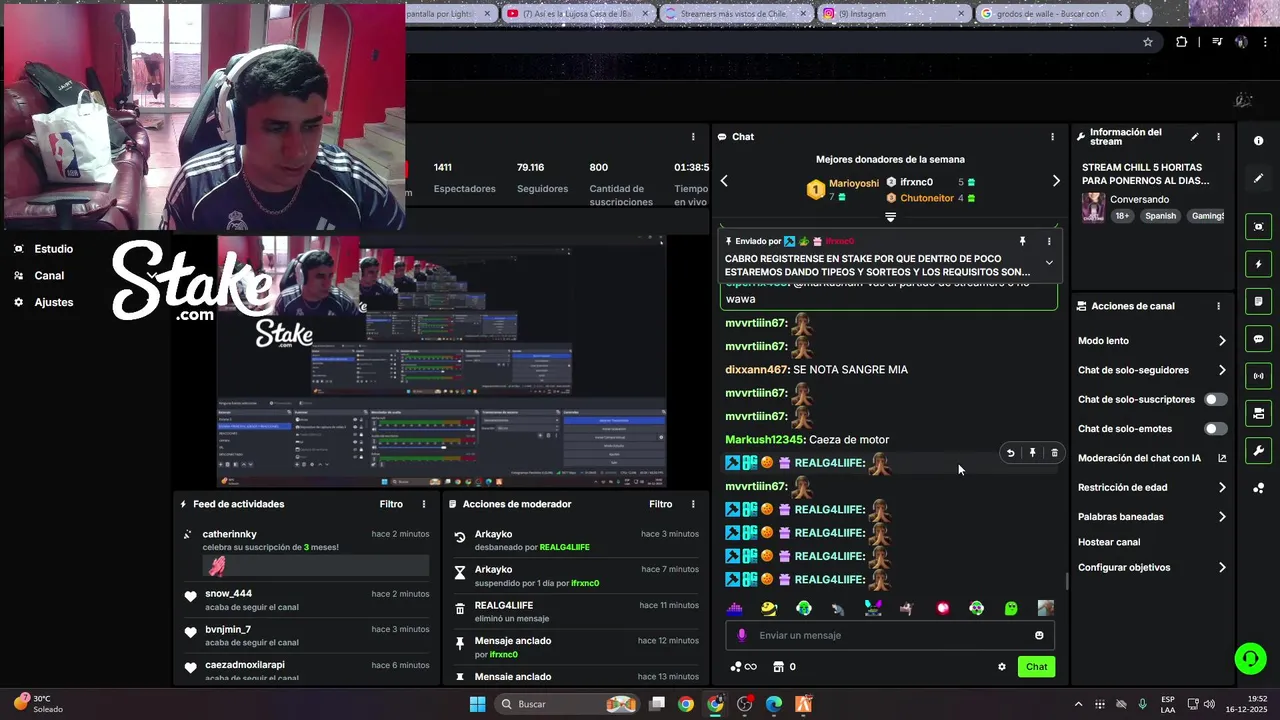The width and height of the screenshot is (1280, 720).
Task: Go to previous top donors page
Action: [x=724, y=181]
